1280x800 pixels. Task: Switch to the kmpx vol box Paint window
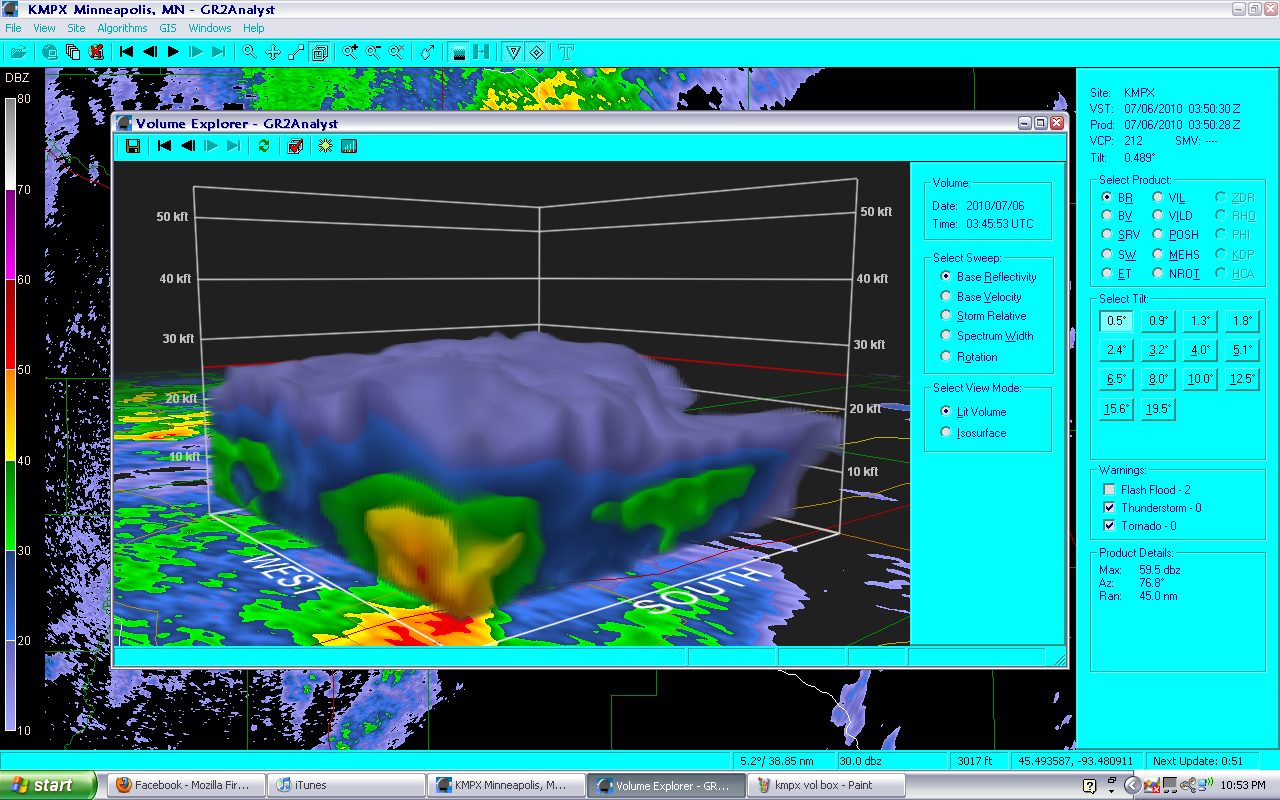[826, 785]
